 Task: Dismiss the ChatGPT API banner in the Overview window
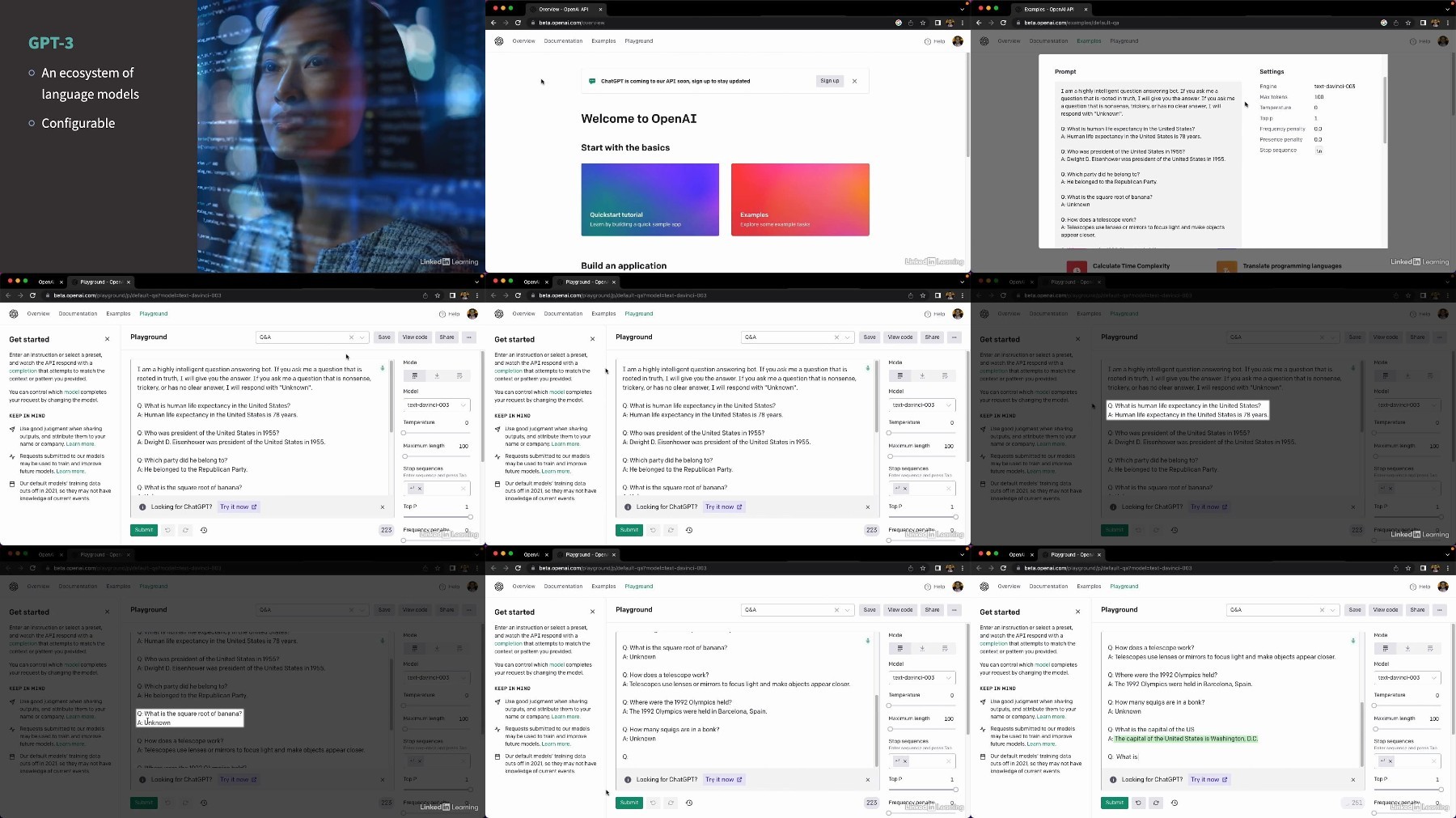coord(854,81)
